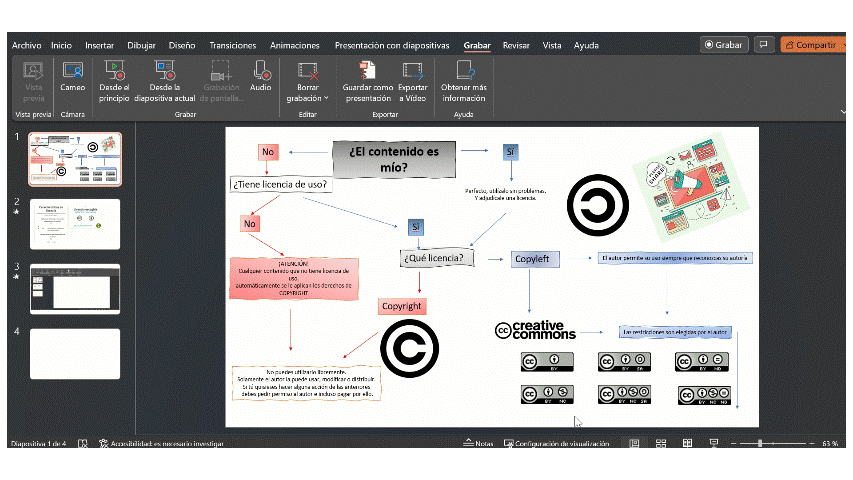Open the Diseño tab
The width and height of the screenshot is (853, 480).
[x=182, y=46]
